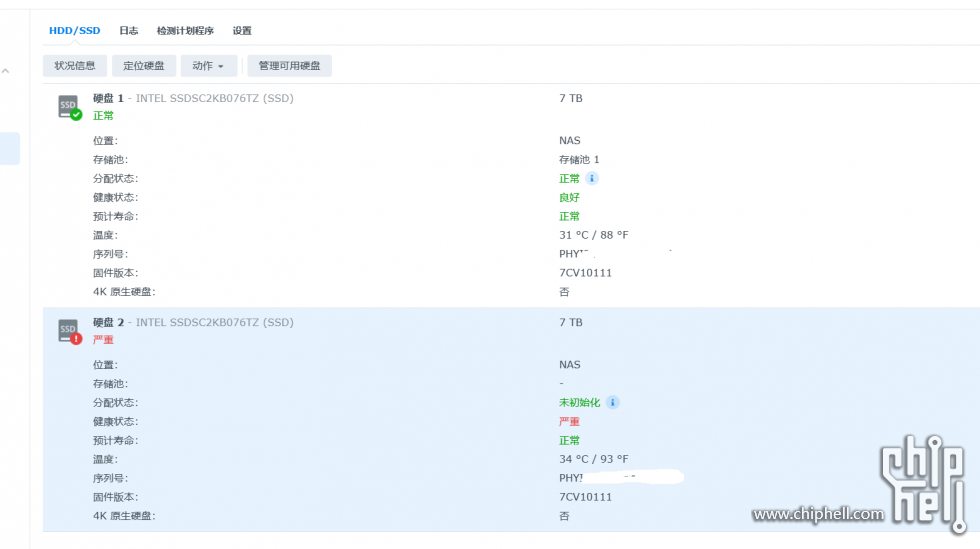
Task: Switch to the HDD/SSD tab
Action: pos(74,31)
